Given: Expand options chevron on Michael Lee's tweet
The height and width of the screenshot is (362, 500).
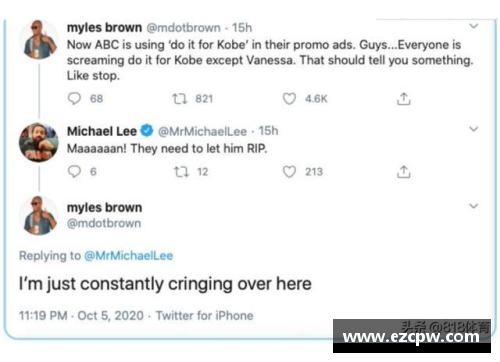Looking at the screenshot, I should pyautogui.click(x=474, y=129).
